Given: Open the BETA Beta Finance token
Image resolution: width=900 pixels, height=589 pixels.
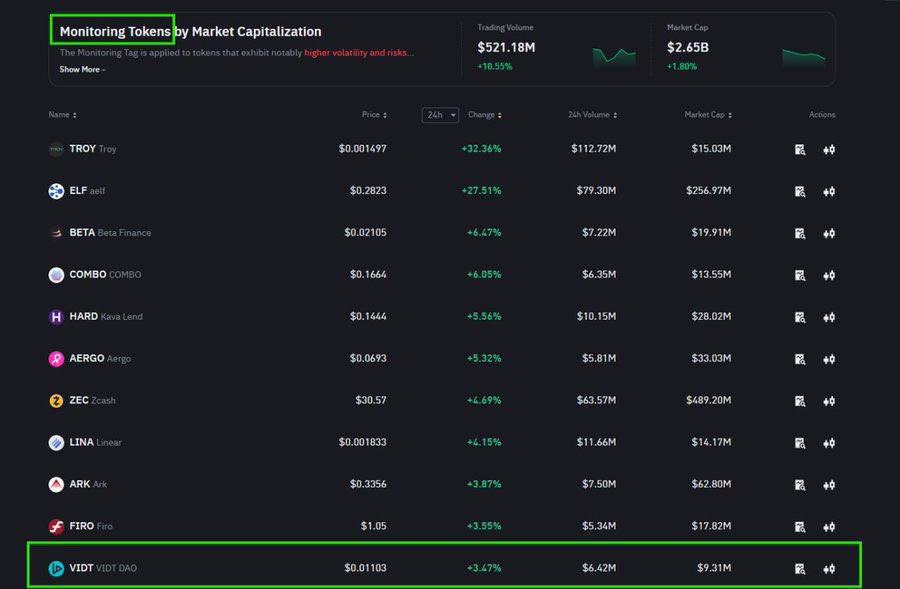Looking at the screenshot, I should (110, 232).
